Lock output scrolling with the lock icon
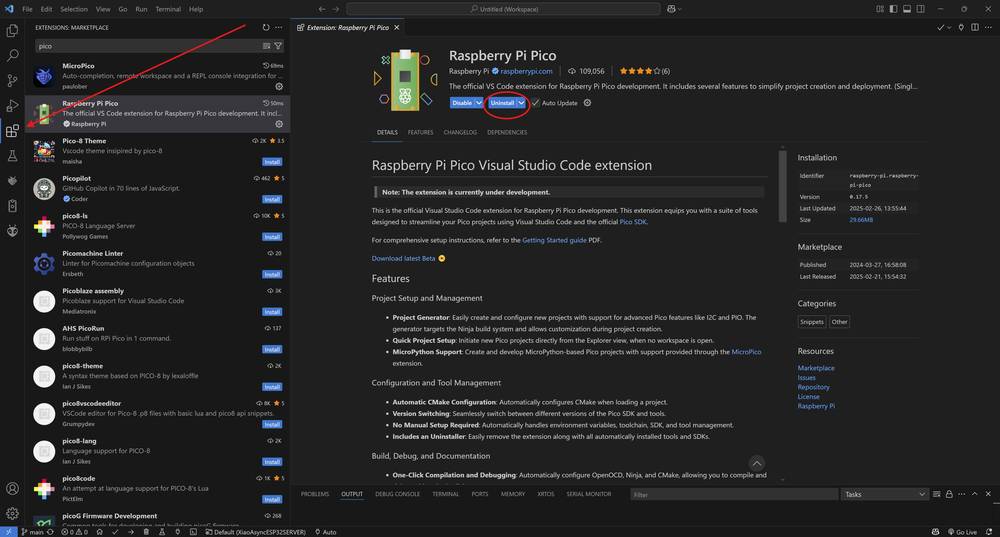This screenshot has width=1000, height=537. pyautogui.click(x=949, y=494)
